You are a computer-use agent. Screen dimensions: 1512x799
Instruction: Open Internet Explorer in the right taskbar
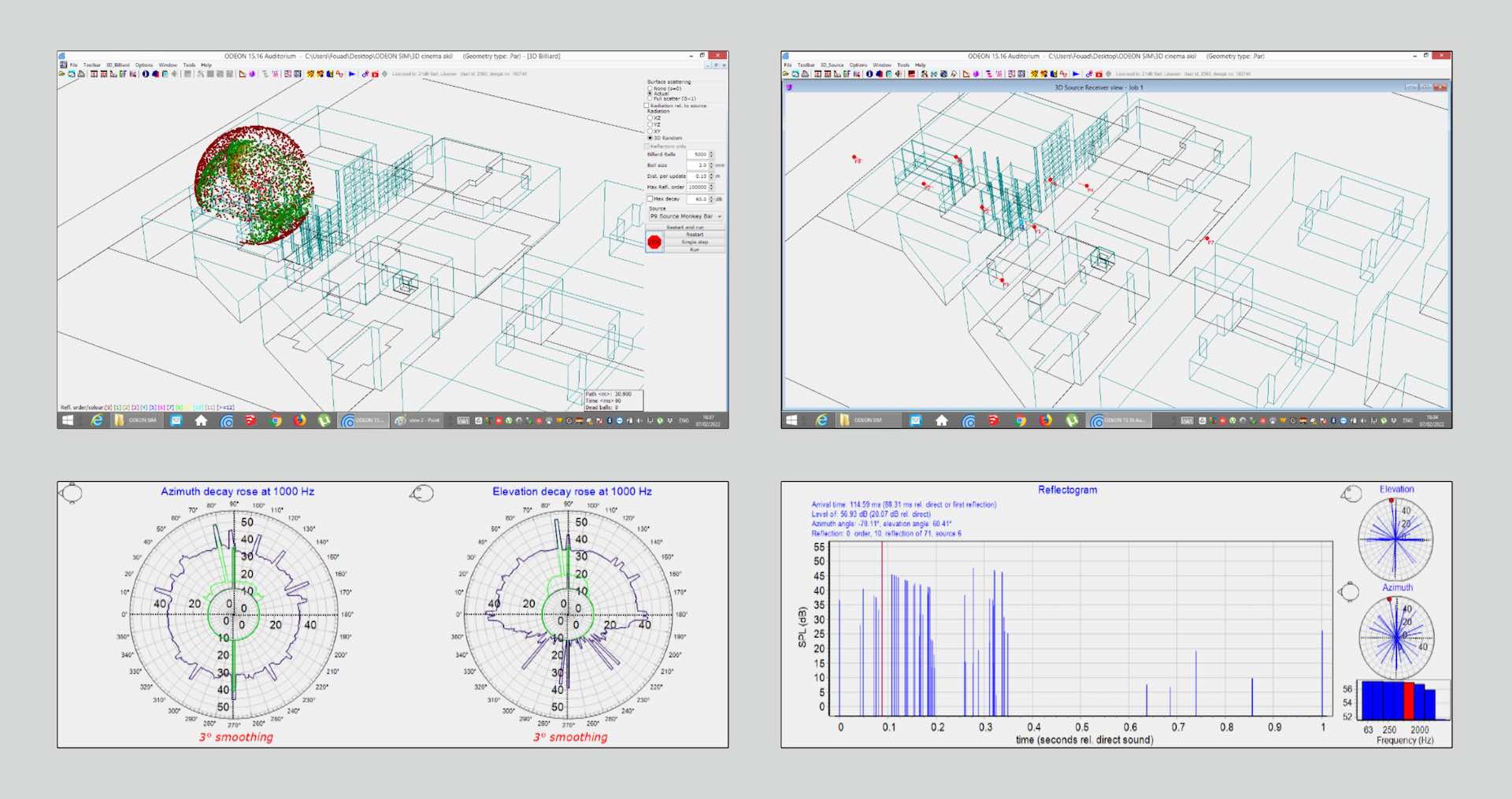821,420
